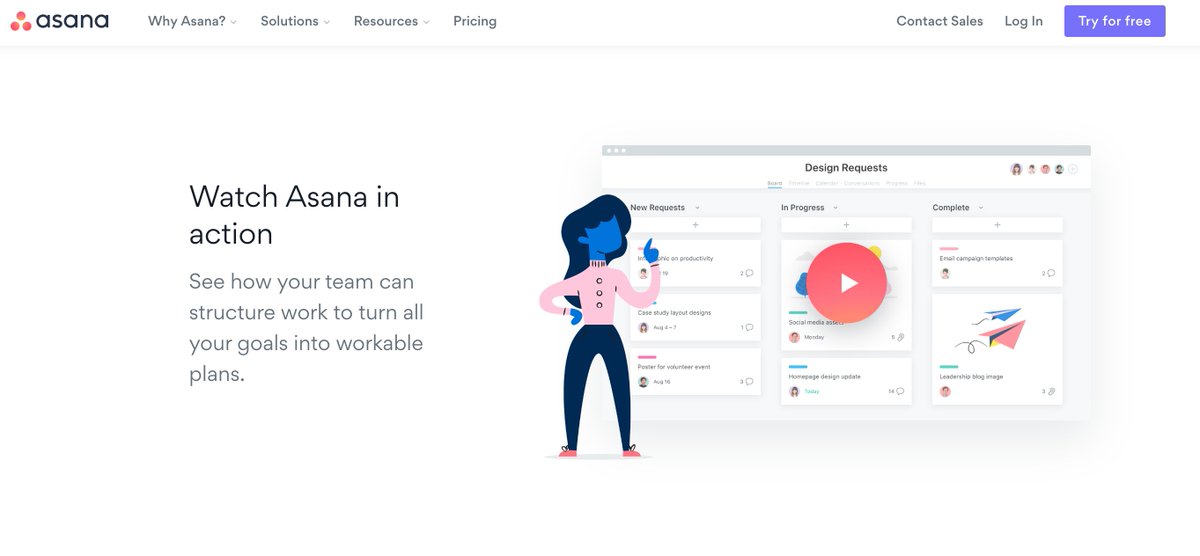Click comment icon on Email campaign templates card
This screenshot has width=1200, height=556.
pos(1051,273)
